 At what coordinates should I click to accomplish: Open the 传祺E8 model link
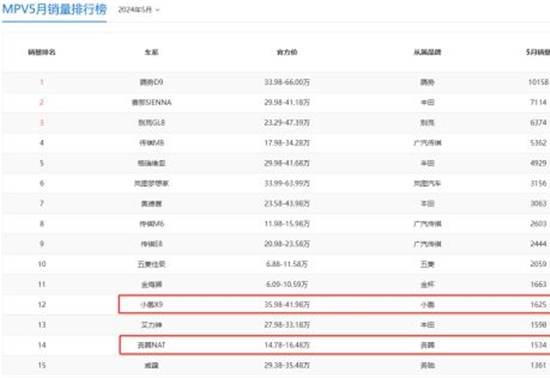[x=152, y=244]
